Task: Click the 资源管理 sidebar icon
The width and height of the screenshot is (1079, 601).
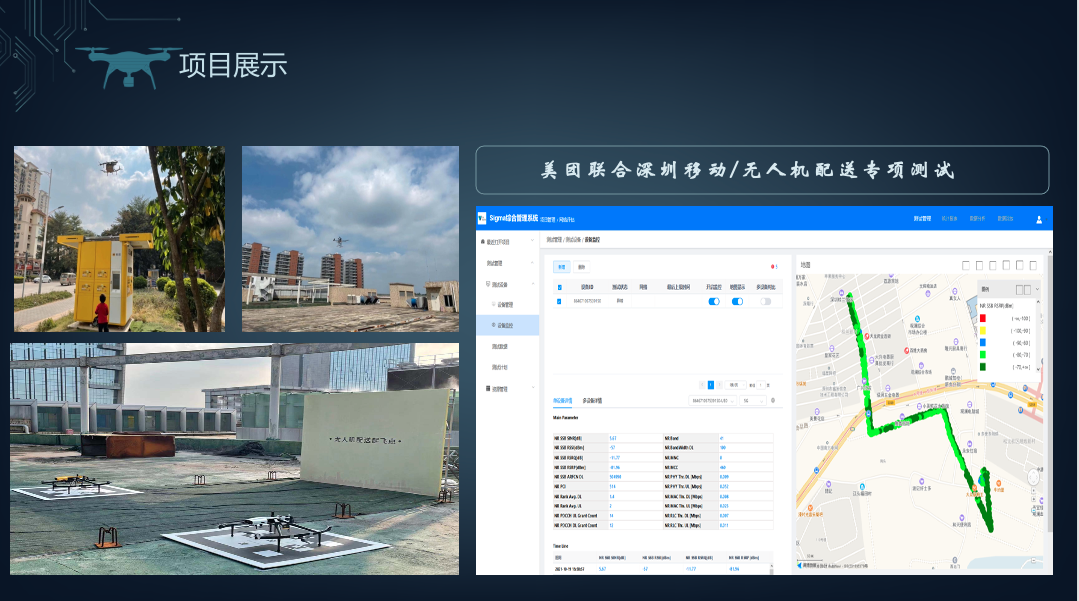Action: (x=488, y=388)
